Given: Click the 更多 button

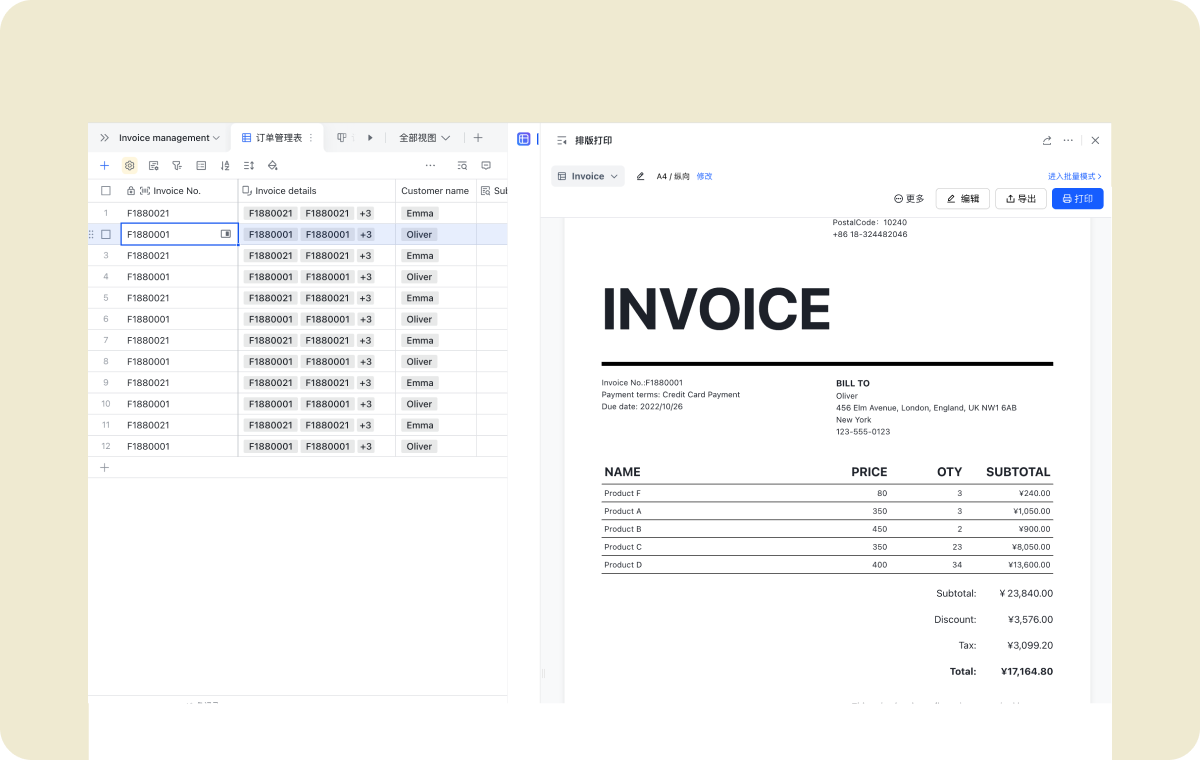Looking at the screenshot, I should click(909, 199).
